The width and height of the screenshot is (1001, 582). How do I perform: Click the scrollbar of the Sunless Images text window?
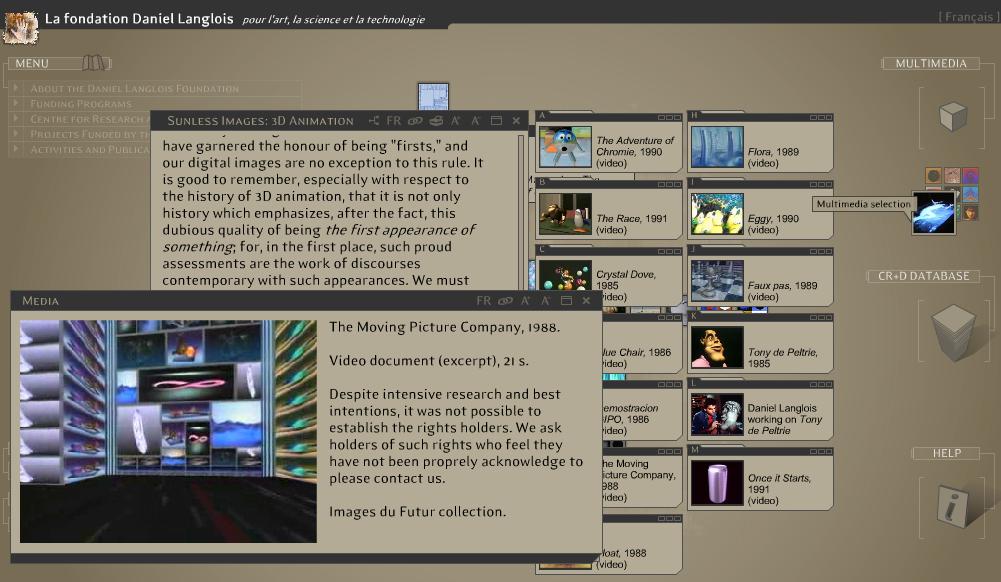pyautogui.click(x=521, y=211)
